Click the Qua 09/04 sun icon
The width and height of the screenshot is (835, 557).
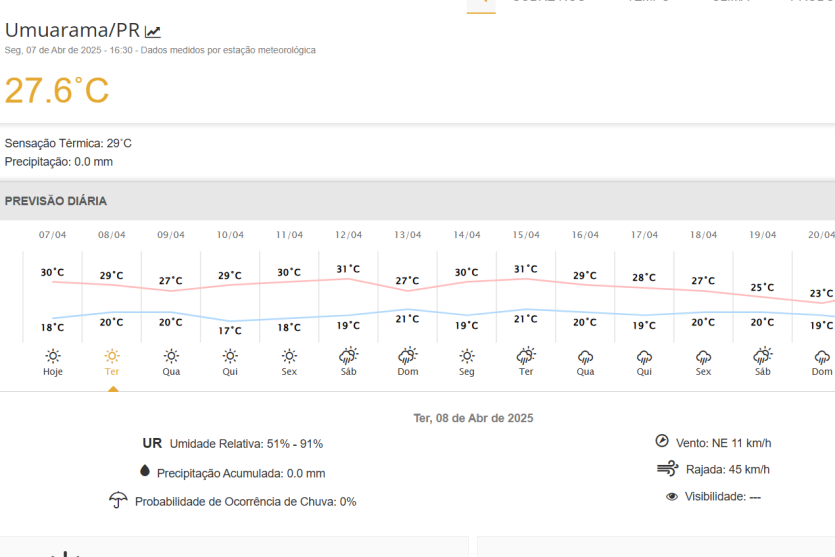(x=171, y=355)
